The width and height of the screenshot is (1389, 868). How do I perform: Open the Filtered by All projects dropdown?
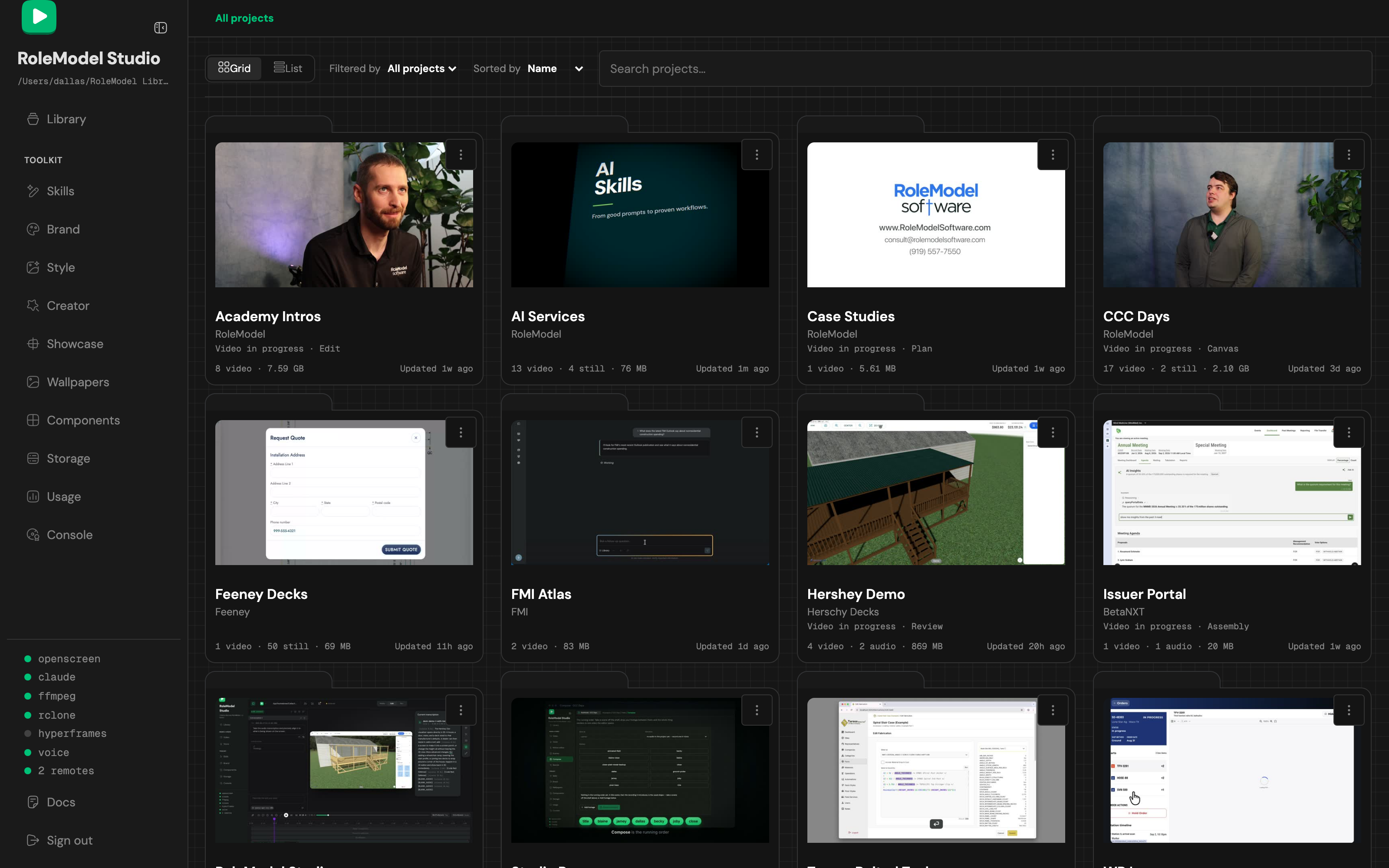point(422,68)
